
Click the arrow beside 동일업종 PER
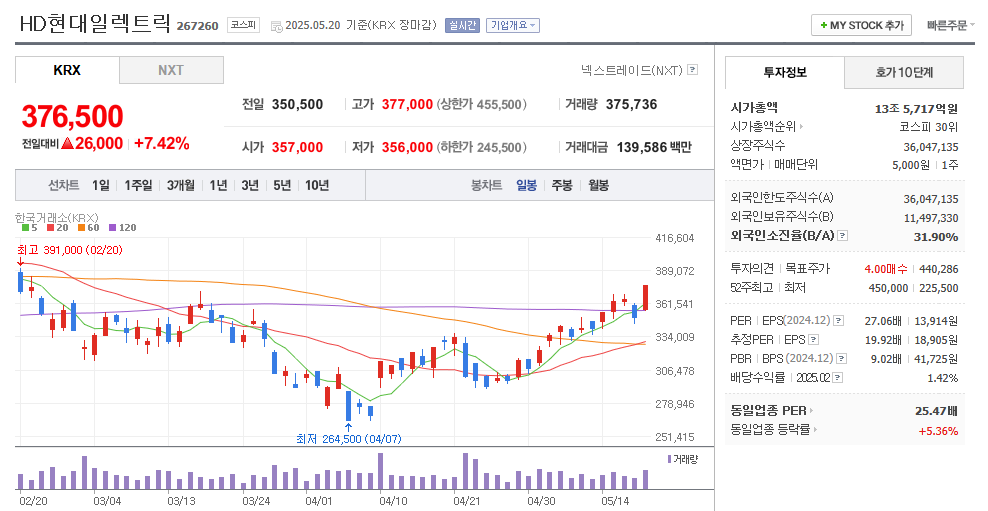click(811, 411)
